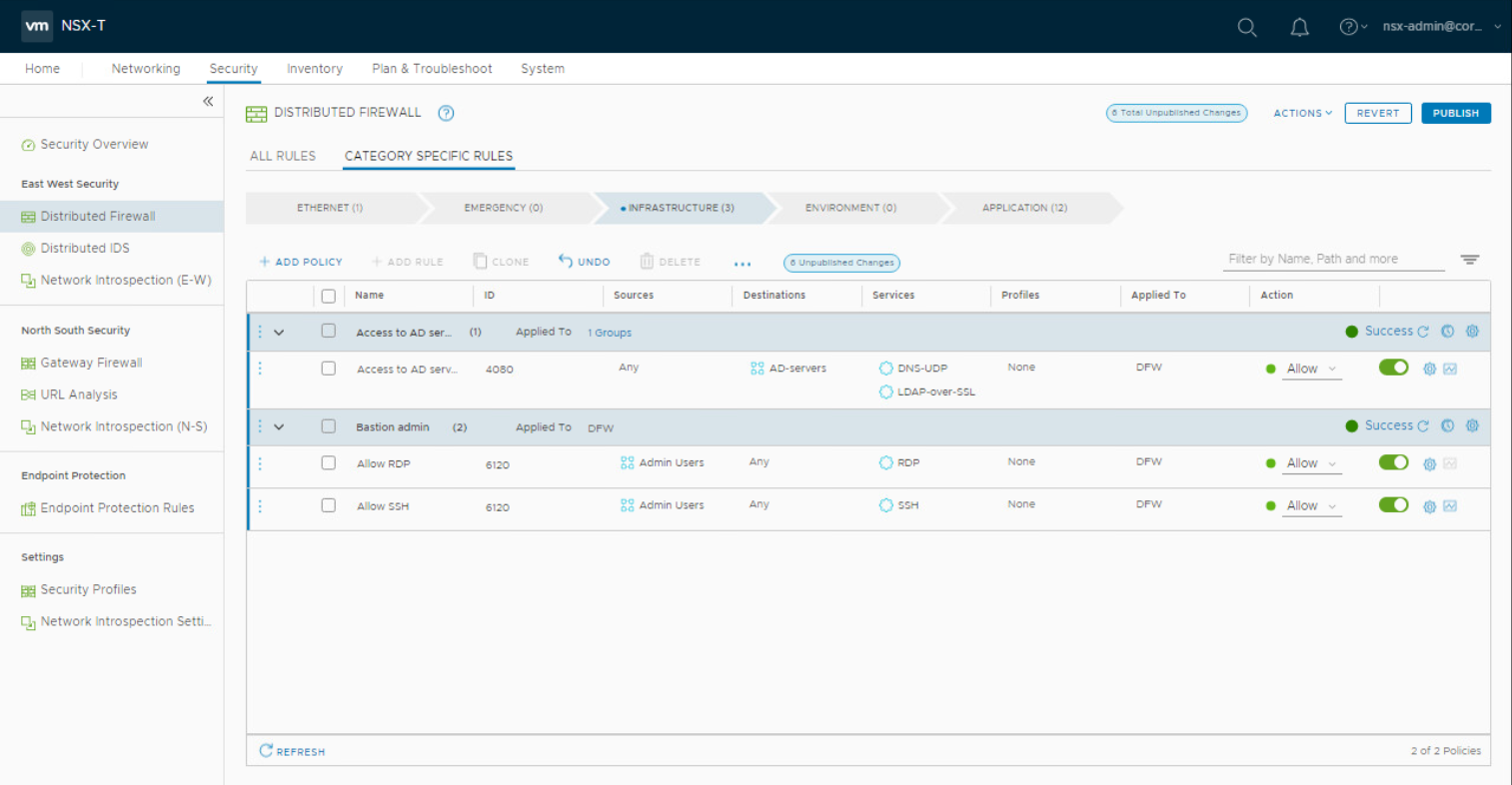The height and width of the screenshot is (785, 1512).
Task: Open the search magnifier in header
Action: [1246, 27]
